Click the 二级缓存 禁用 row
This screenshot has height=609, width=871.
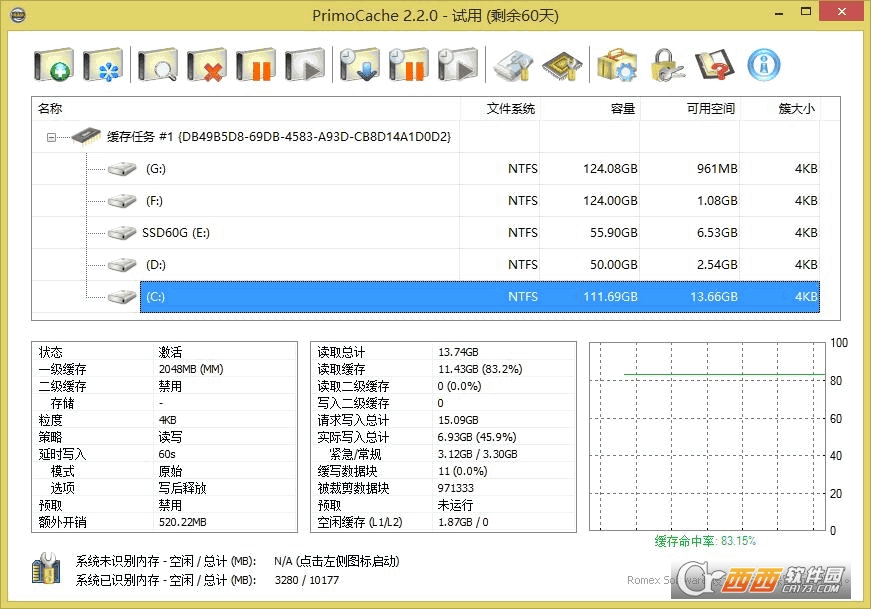pyautogui.click(x=164, y=386)
